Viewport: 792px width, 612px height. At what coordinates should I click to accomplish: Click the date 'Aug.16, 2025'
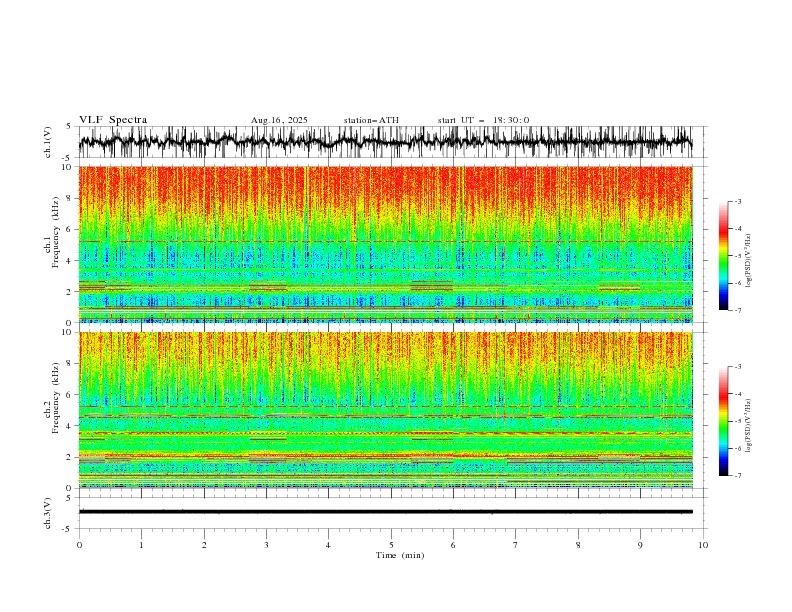[x=279, y=120]
